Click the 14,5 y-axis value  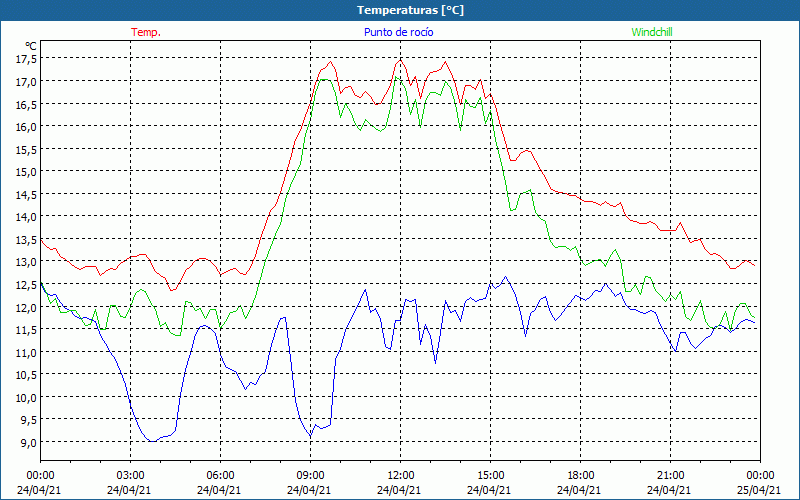pos(26,194)
